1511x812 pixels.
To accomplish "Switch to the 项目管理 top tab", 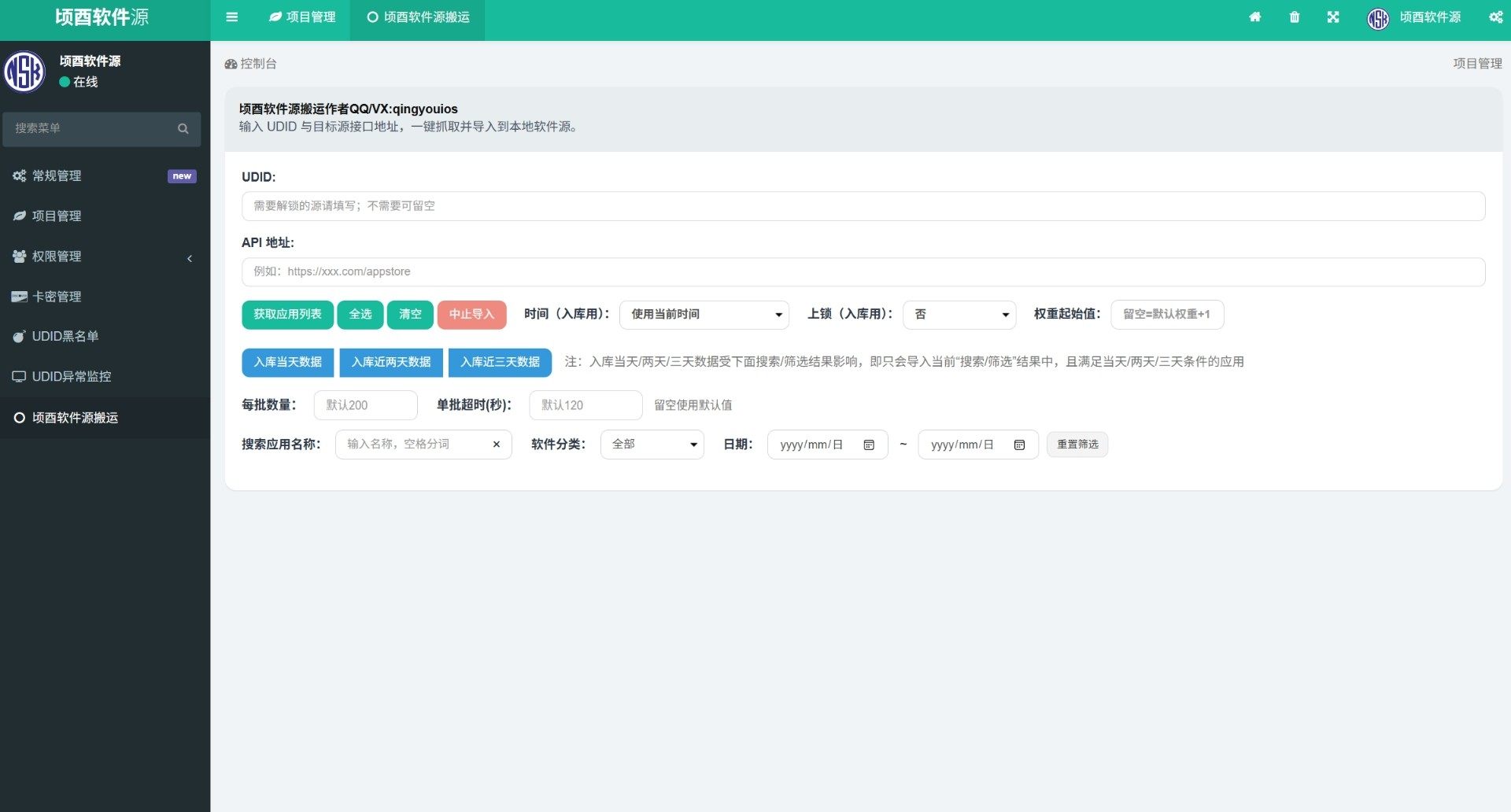I will point(302,17).
